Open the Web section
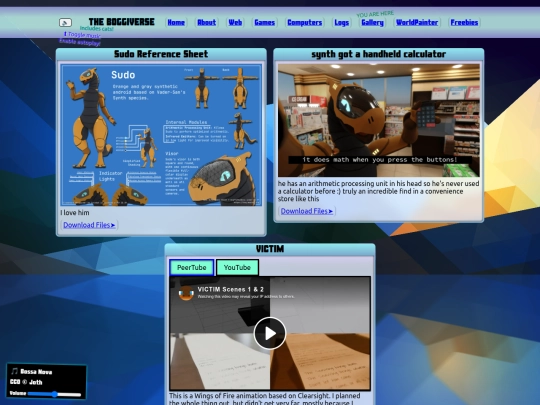The height and width of the screenshot is (405, 540). (235, 23)
